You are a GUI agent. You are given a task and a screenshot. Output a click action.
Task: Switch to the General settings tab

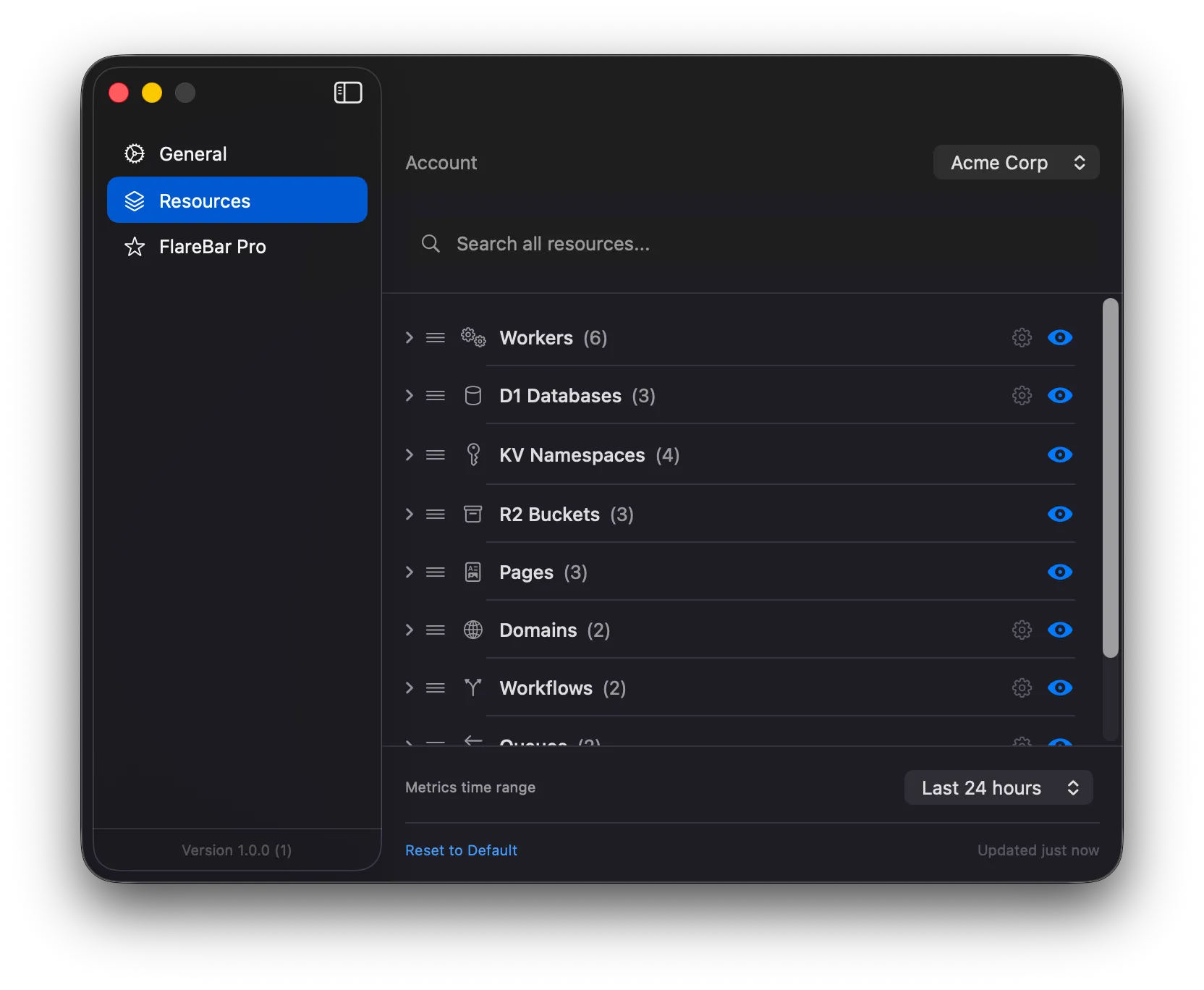192,153
